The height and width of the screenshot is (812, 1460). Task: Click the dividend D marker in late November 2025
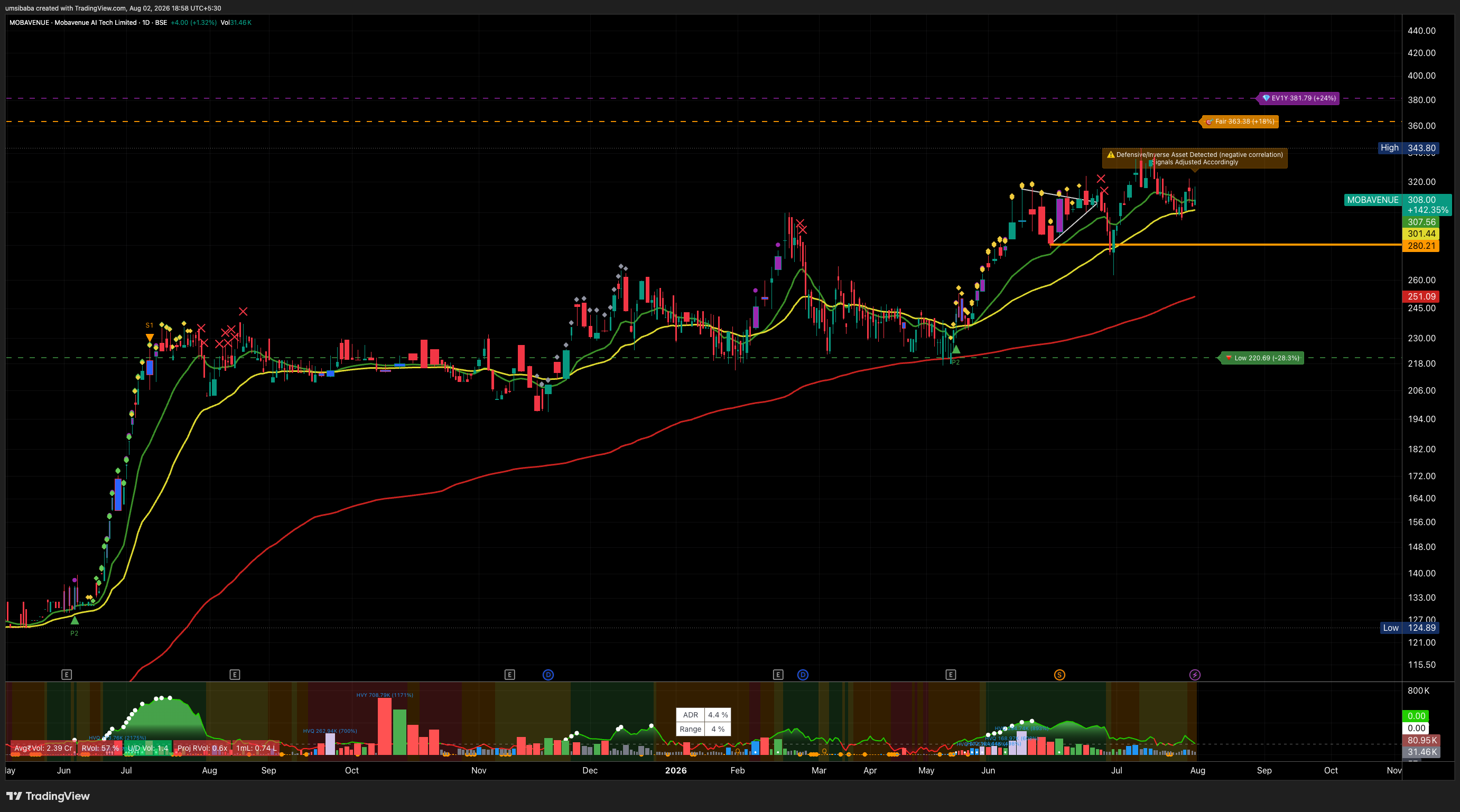point(548,674)
